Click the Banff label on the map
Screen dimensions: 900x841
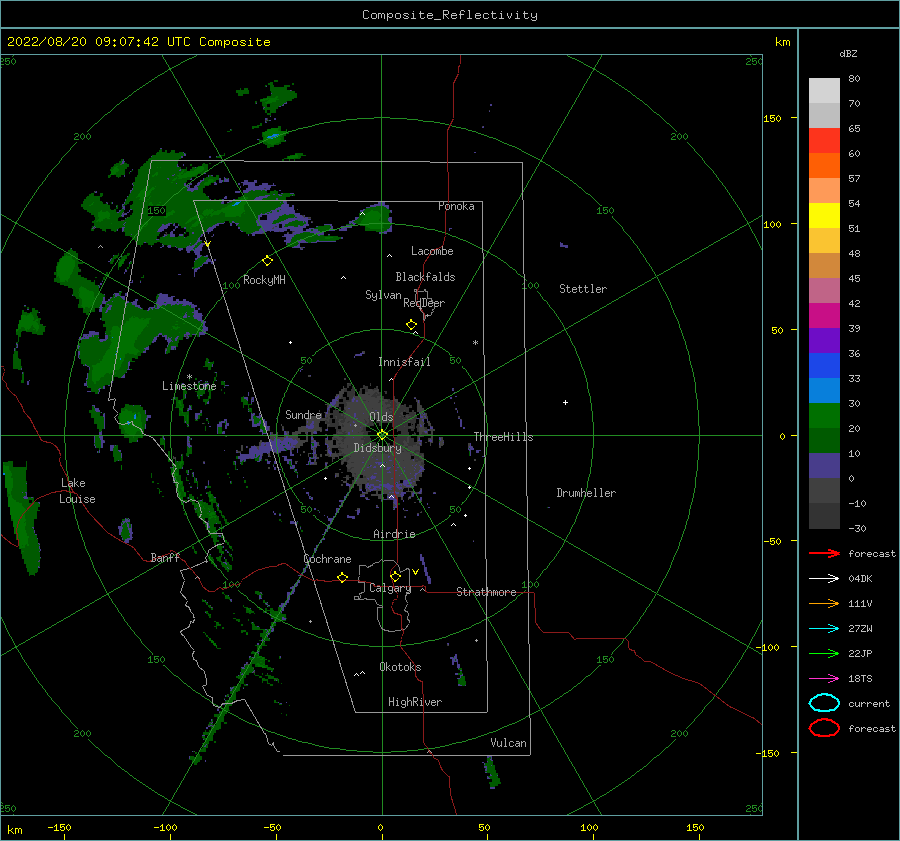point(165,557)
